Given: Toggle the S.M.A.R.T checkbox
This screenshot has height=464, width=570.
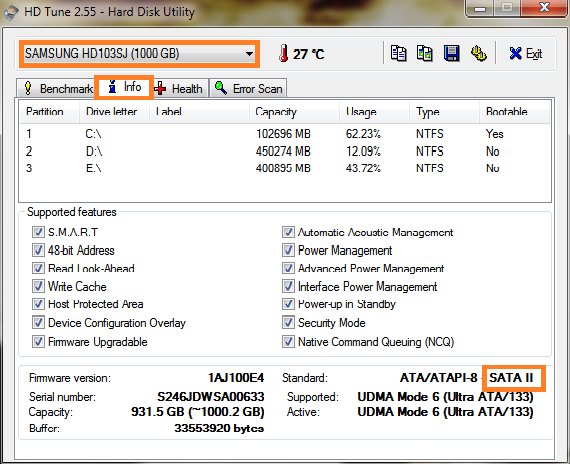Looking at the screenshot, I should (x=38, y=232).
